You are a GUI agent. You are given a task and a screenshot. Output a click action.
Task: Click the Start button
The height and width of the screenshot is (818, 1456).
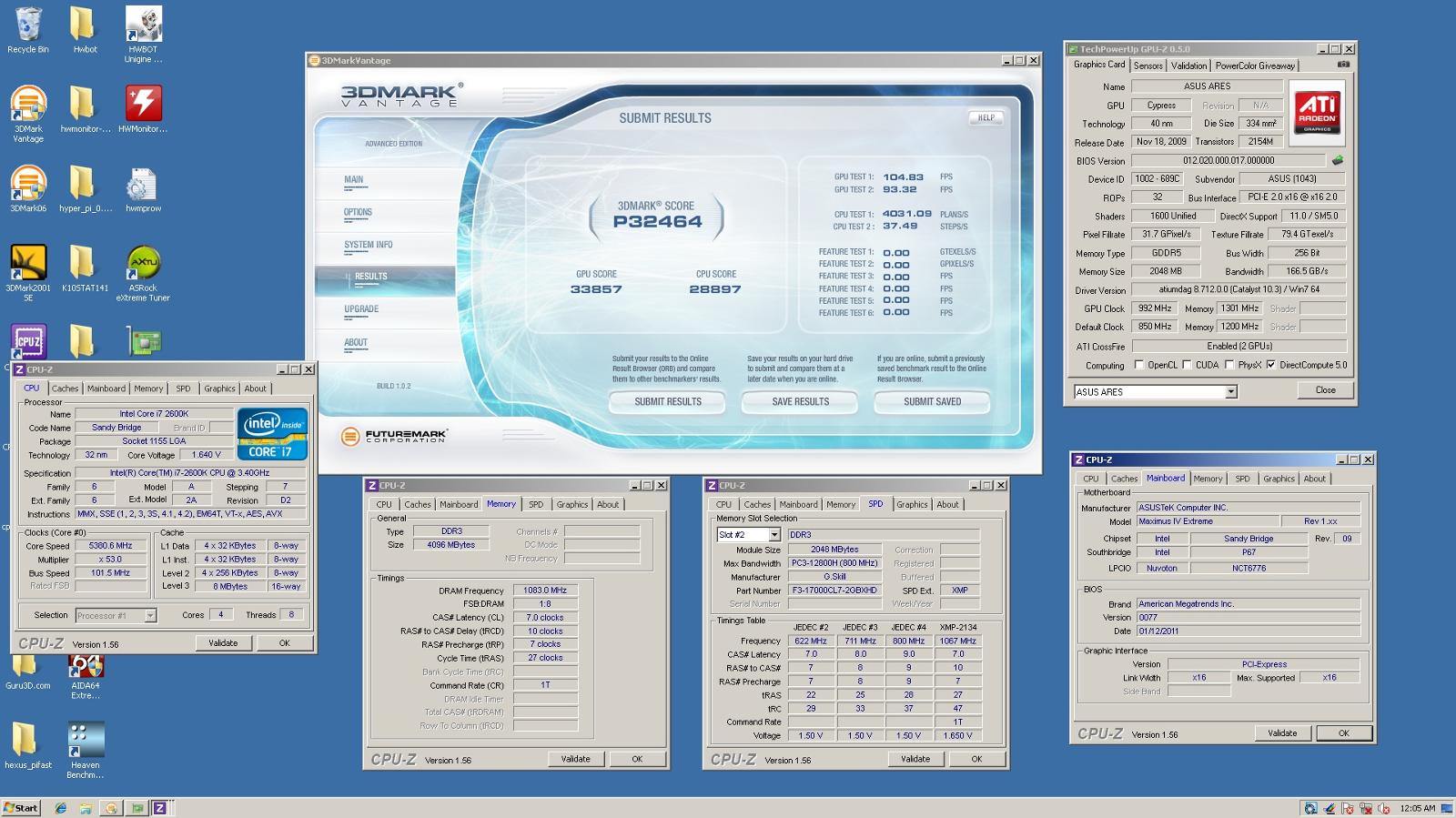21,808
